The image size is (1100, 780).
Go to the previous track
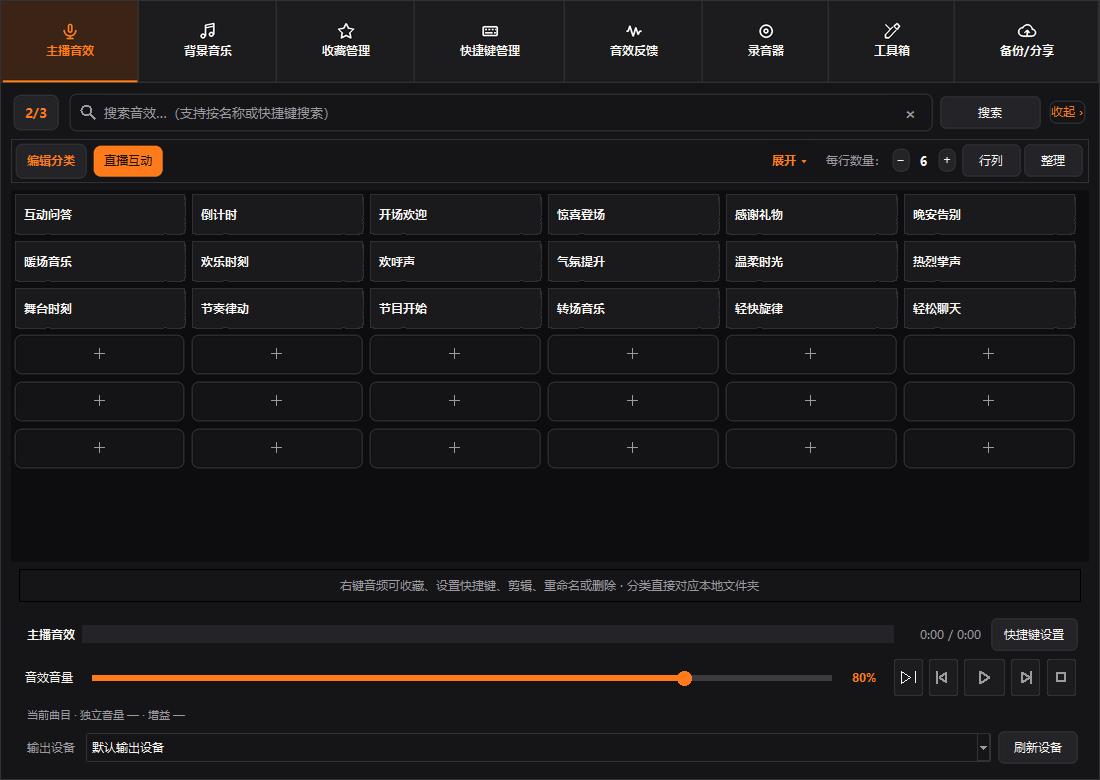click(943, 677)
